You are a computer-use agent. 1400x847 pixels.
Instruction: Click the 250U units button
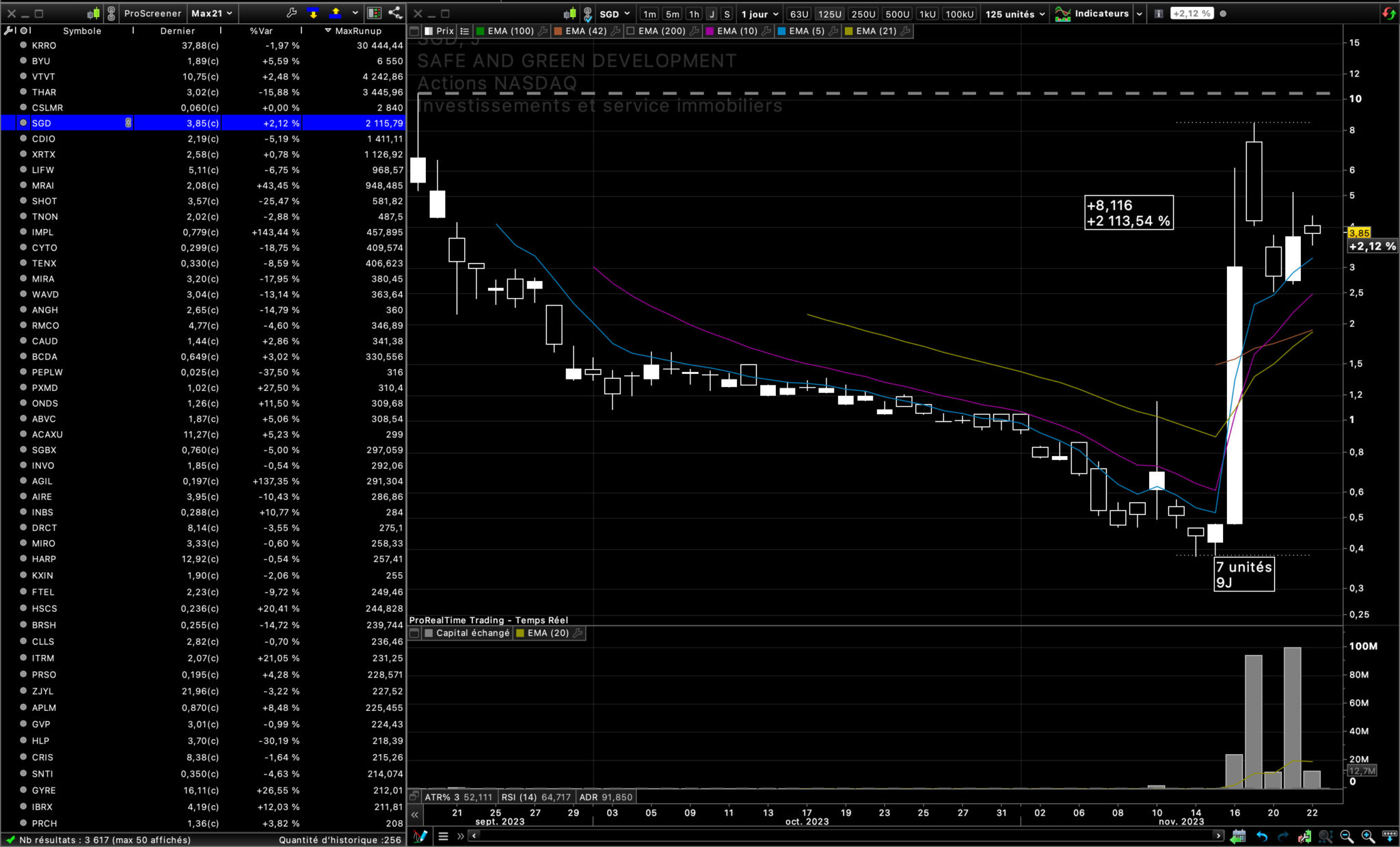[863, 14]
